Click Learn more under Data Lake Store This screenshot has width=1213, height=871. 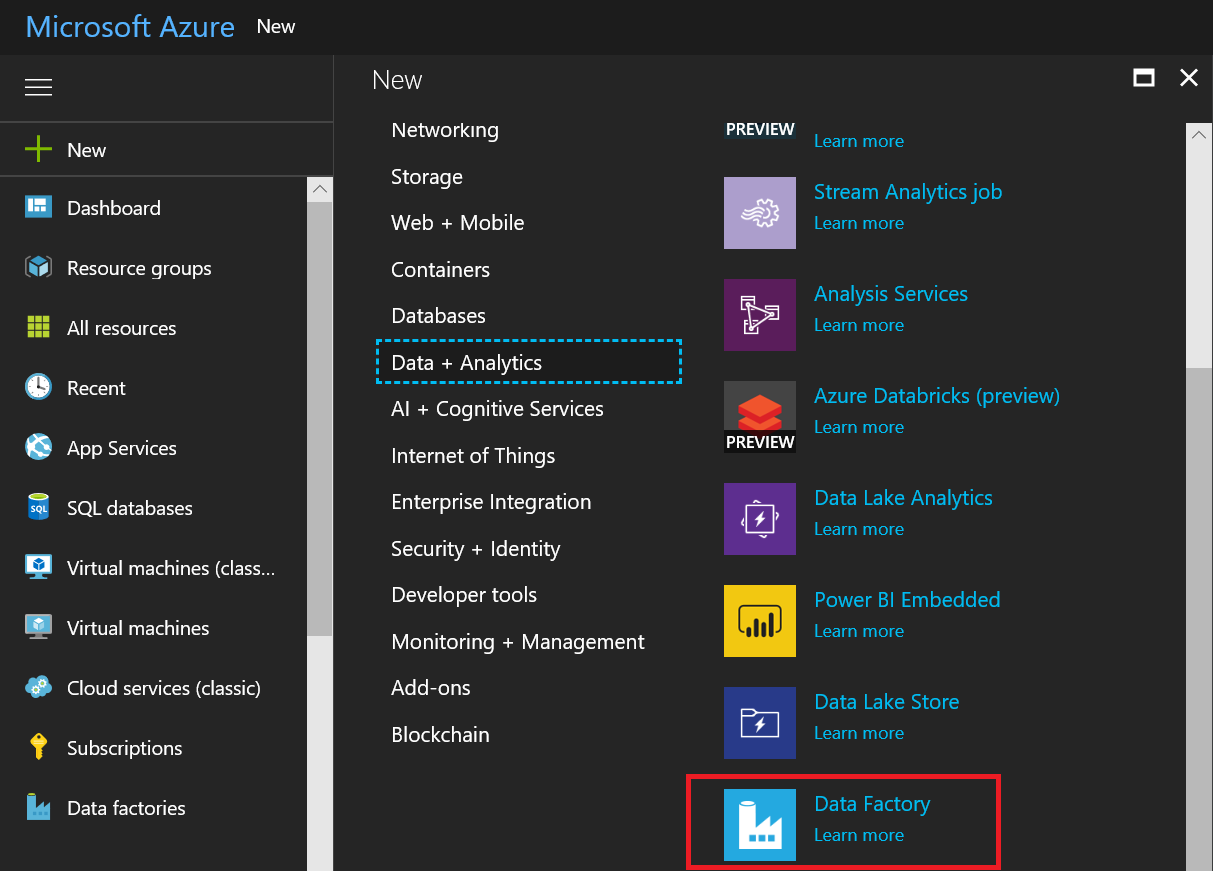click(859, 733)
